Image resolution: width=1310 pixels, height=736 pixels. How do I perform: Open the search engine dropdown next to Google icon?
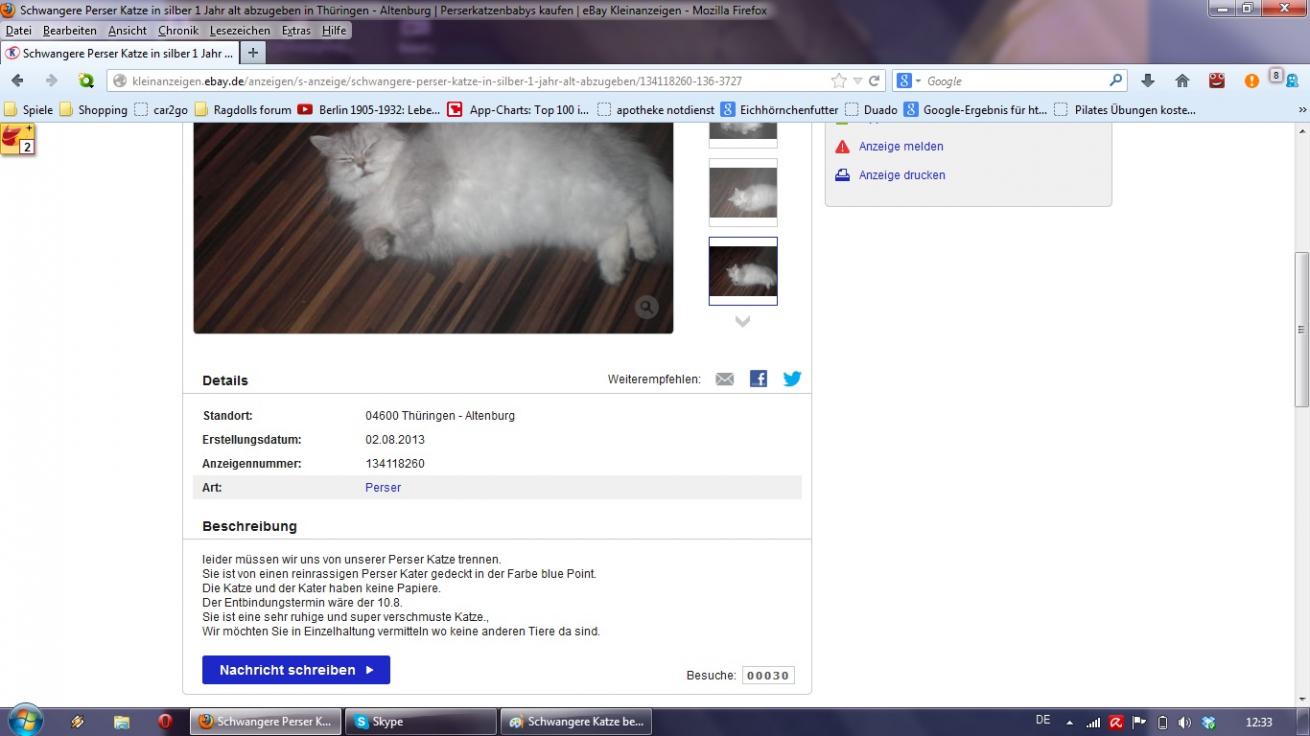(918, 81)
